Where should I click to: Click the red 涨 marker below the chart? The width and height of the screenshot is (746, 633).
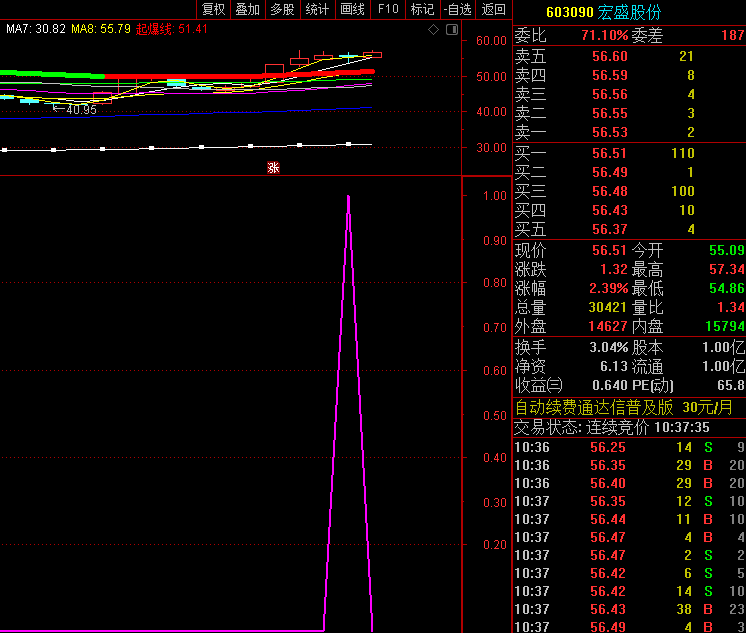click(x=273, y=168)
